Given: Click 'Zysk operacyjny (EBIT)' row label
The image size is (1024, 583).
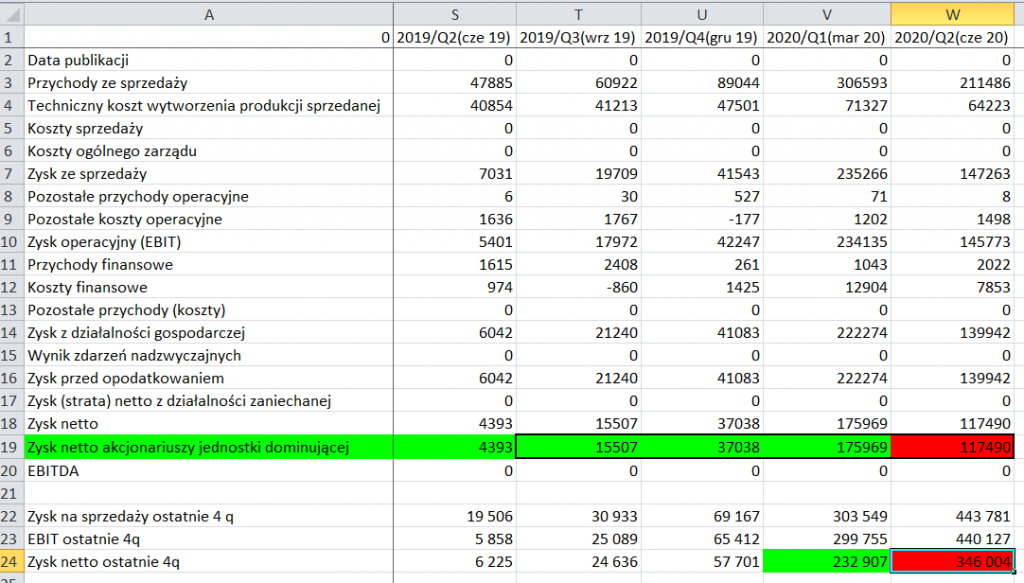Looking at the screenshot, I should [208, 242].
